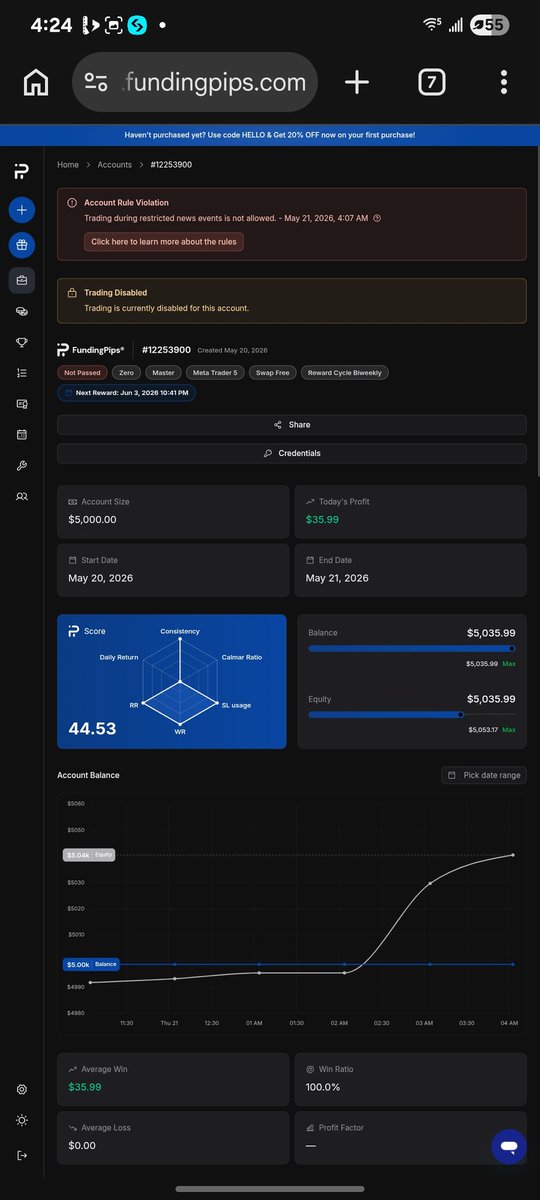Open the coins icon in sidebar
This screenshot has width=540, height=1200.
click(x=22, y=312)
